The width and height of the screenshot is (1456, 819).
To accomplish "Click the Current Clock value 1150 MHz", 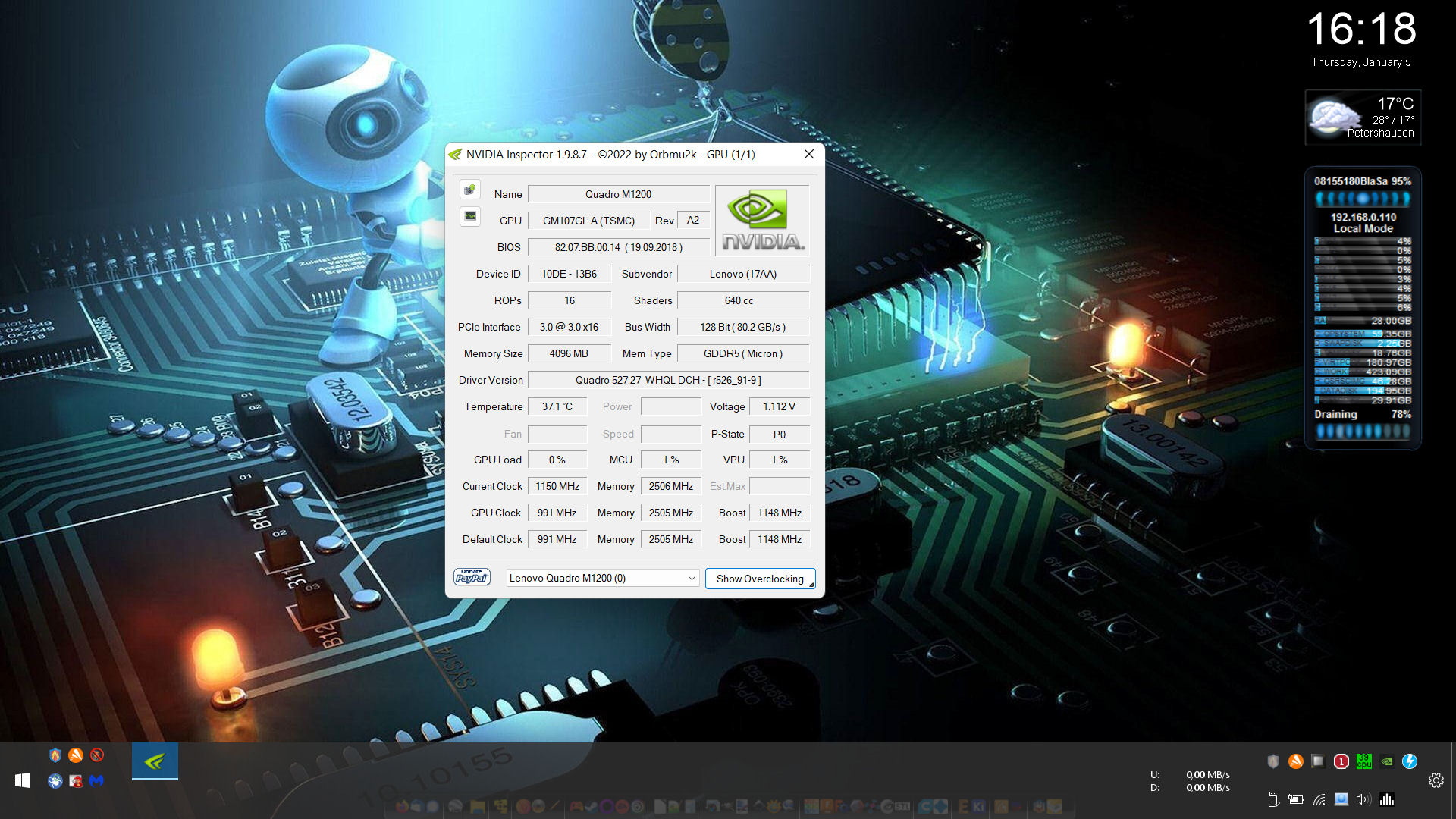I will (x=557, y=486).
